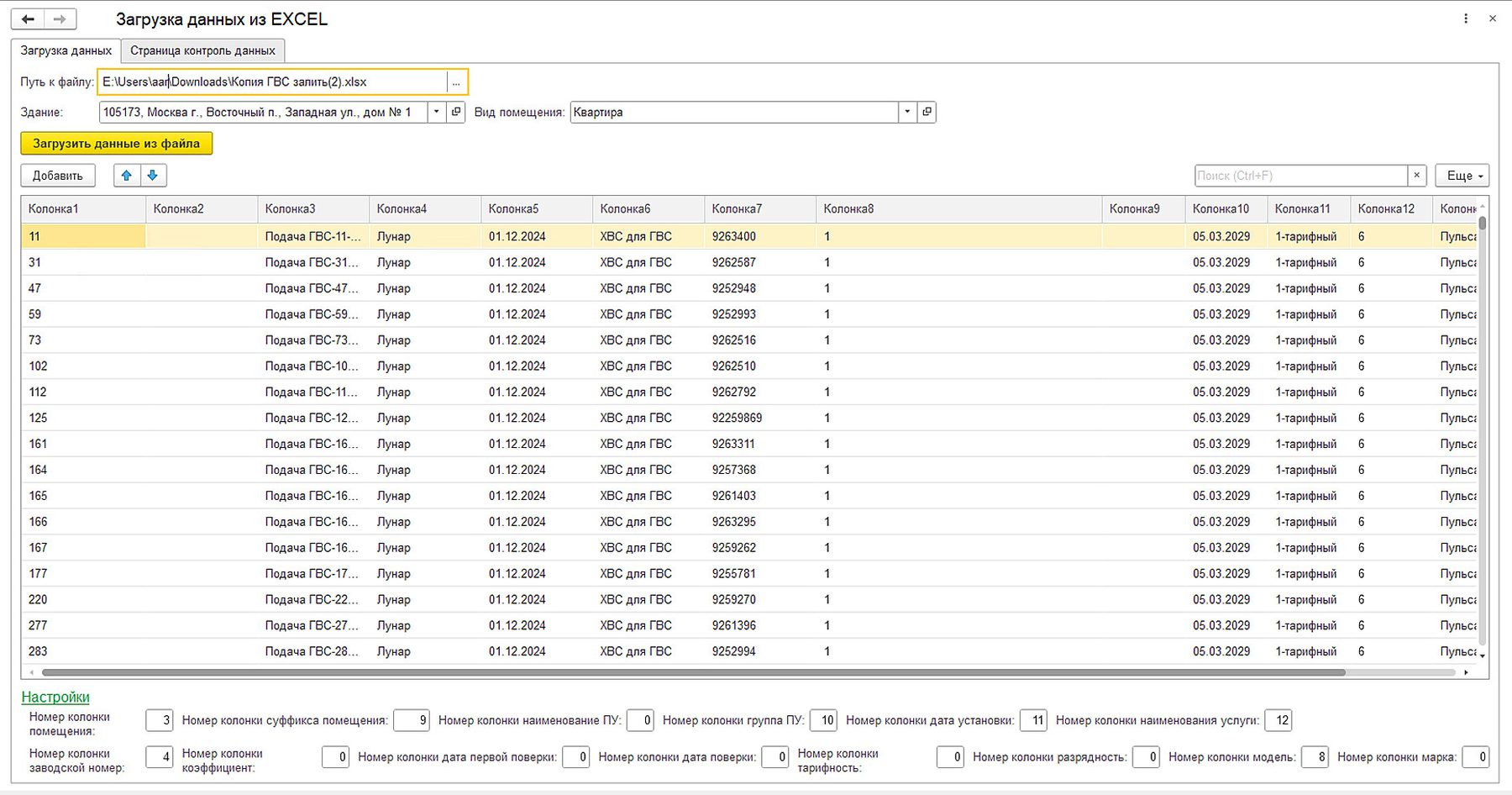Viewport: 1512px width, 795px height.
Task: Edit the Номер колонки марка field
Action: point(1476,757)
